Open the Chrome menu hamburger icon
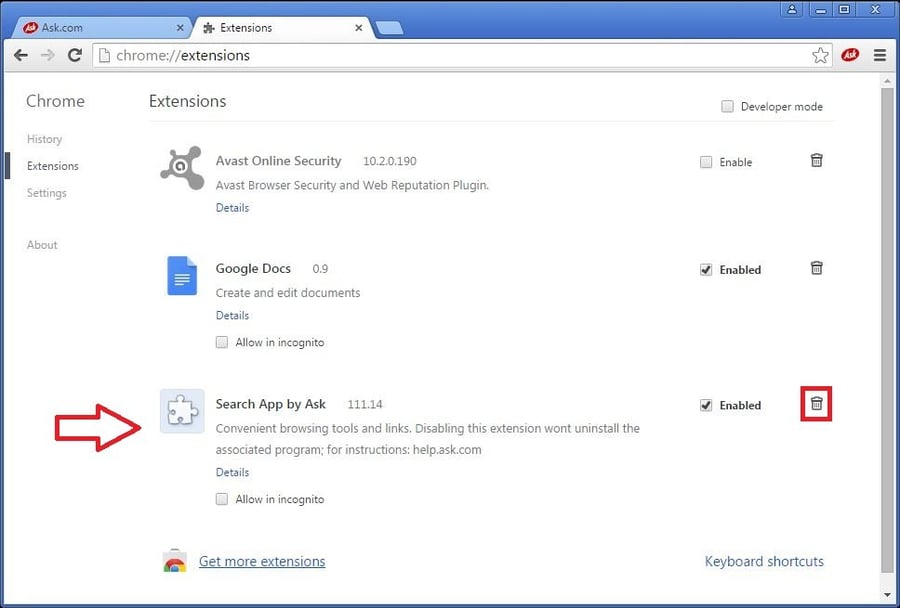Viewport: 900px width, 608px height. click(x=879, y=55)
